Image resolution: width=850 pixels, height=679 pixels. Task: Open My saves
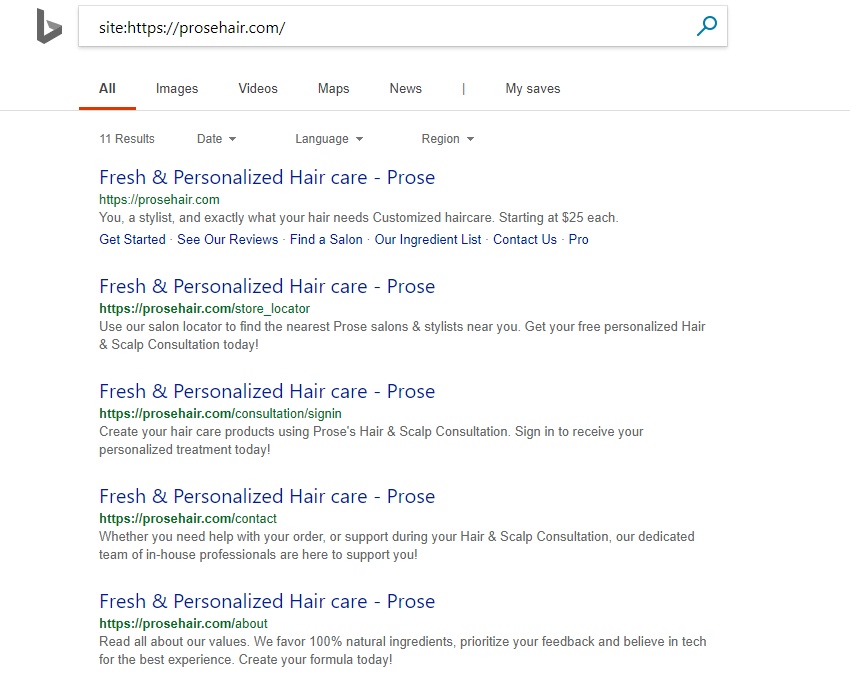532,88
